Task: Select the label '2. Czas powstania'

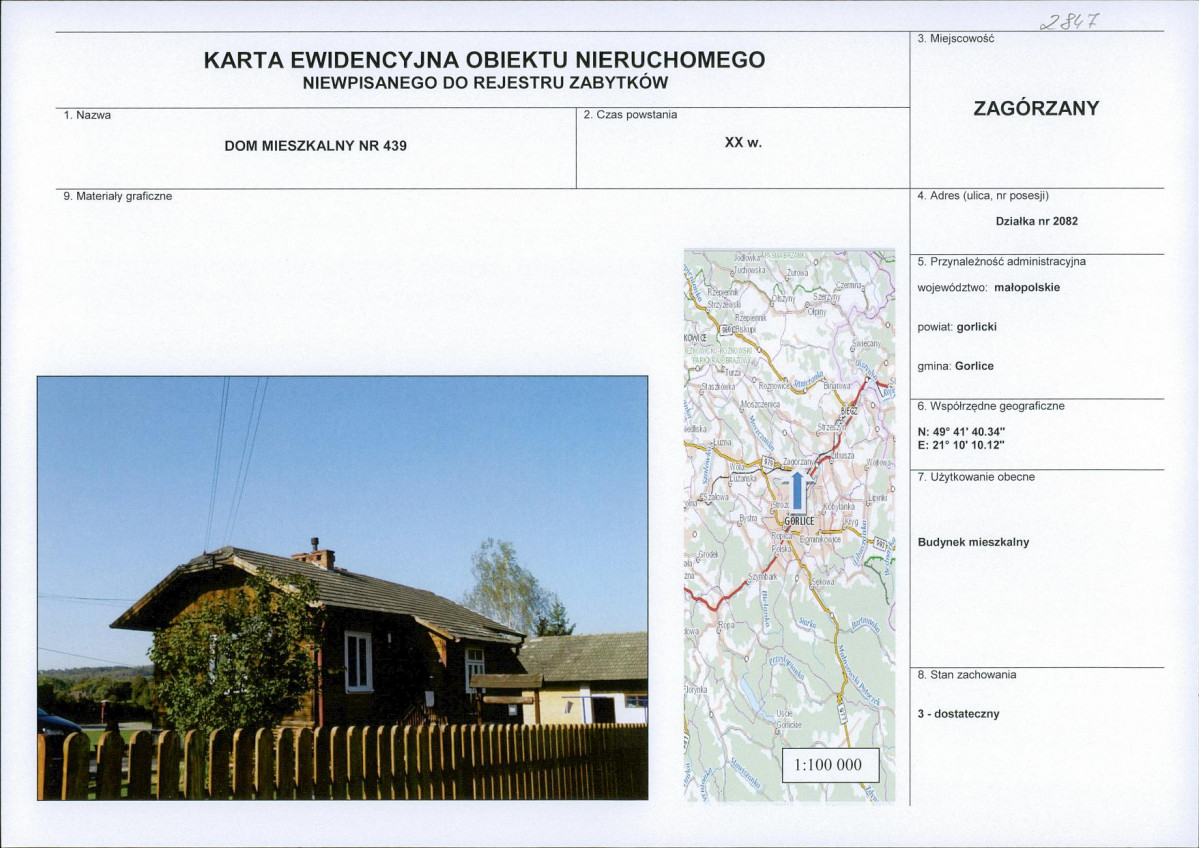Action: [x=630, y=115]
